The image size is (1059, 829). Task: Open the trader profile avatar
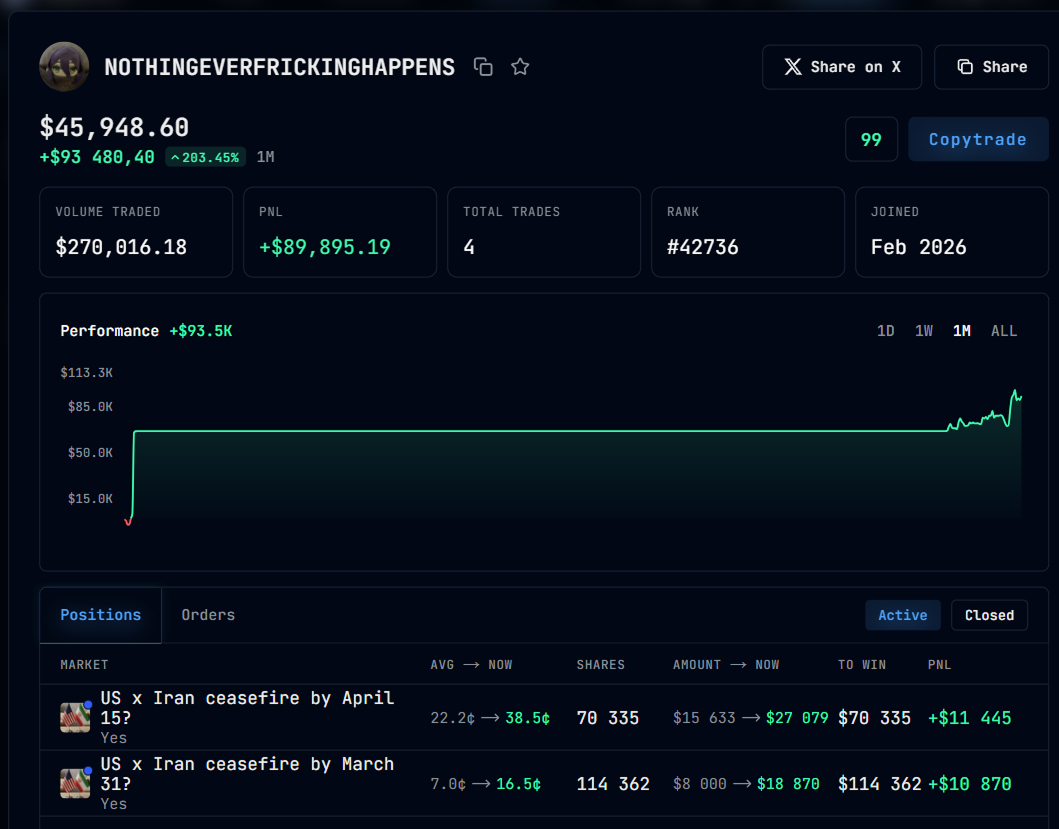click(64, 67)
